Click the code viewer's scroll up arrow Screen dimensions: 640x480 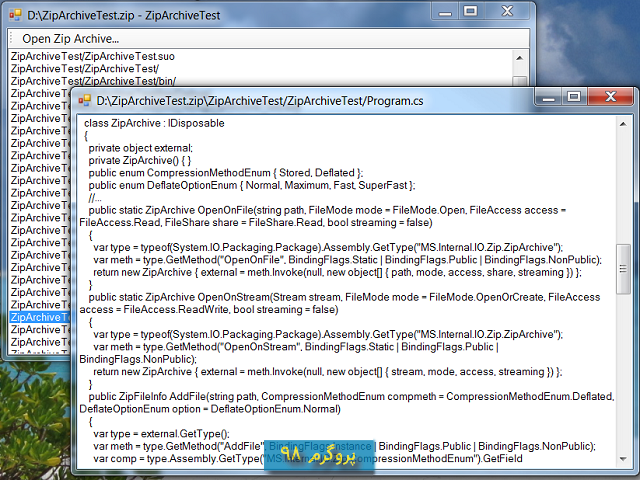click(x=623, y=122)
